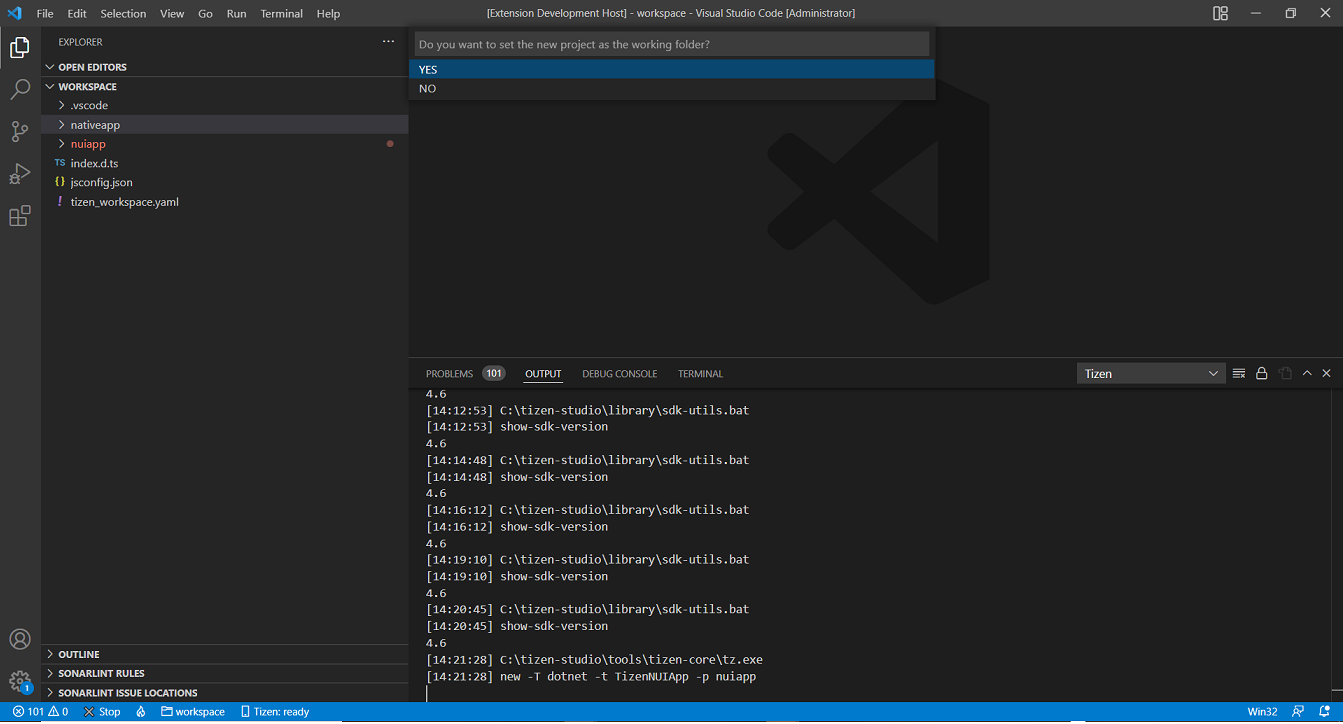Open the Terminal menu
1343x724 pixels.
(281, 13)
